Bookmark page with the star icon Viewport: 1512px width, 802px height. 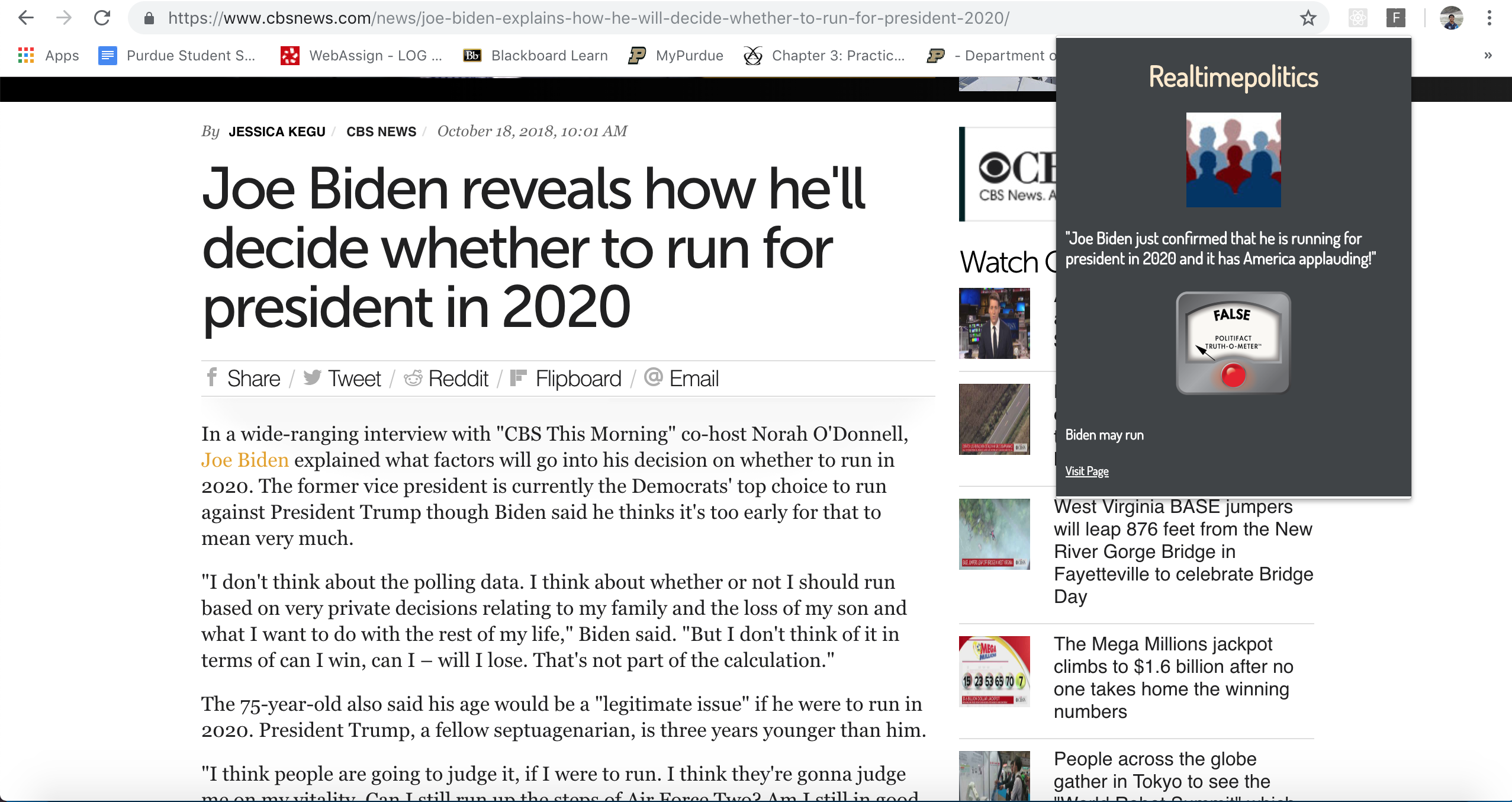click(1308, 18)
